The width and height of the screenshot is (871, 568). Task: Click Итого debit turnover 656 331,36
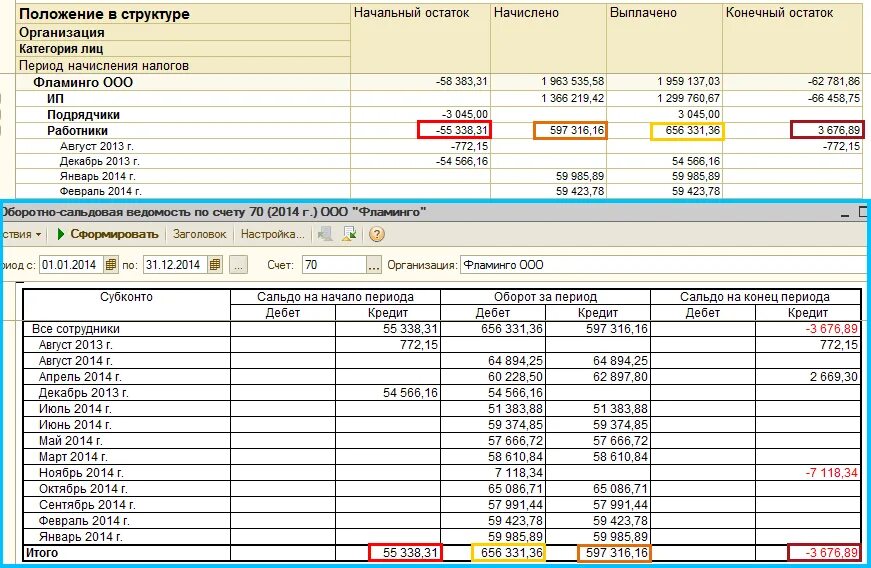tap(512, 553)
